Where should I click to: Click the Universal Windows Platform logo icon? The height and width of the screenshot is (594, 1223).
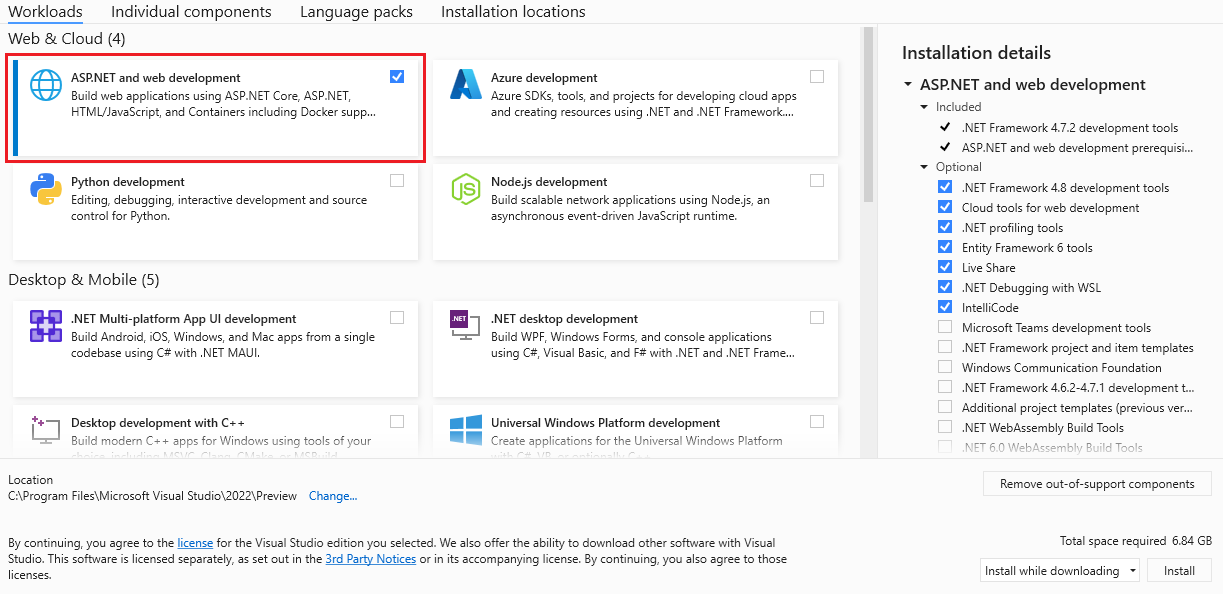pos(466,430)
